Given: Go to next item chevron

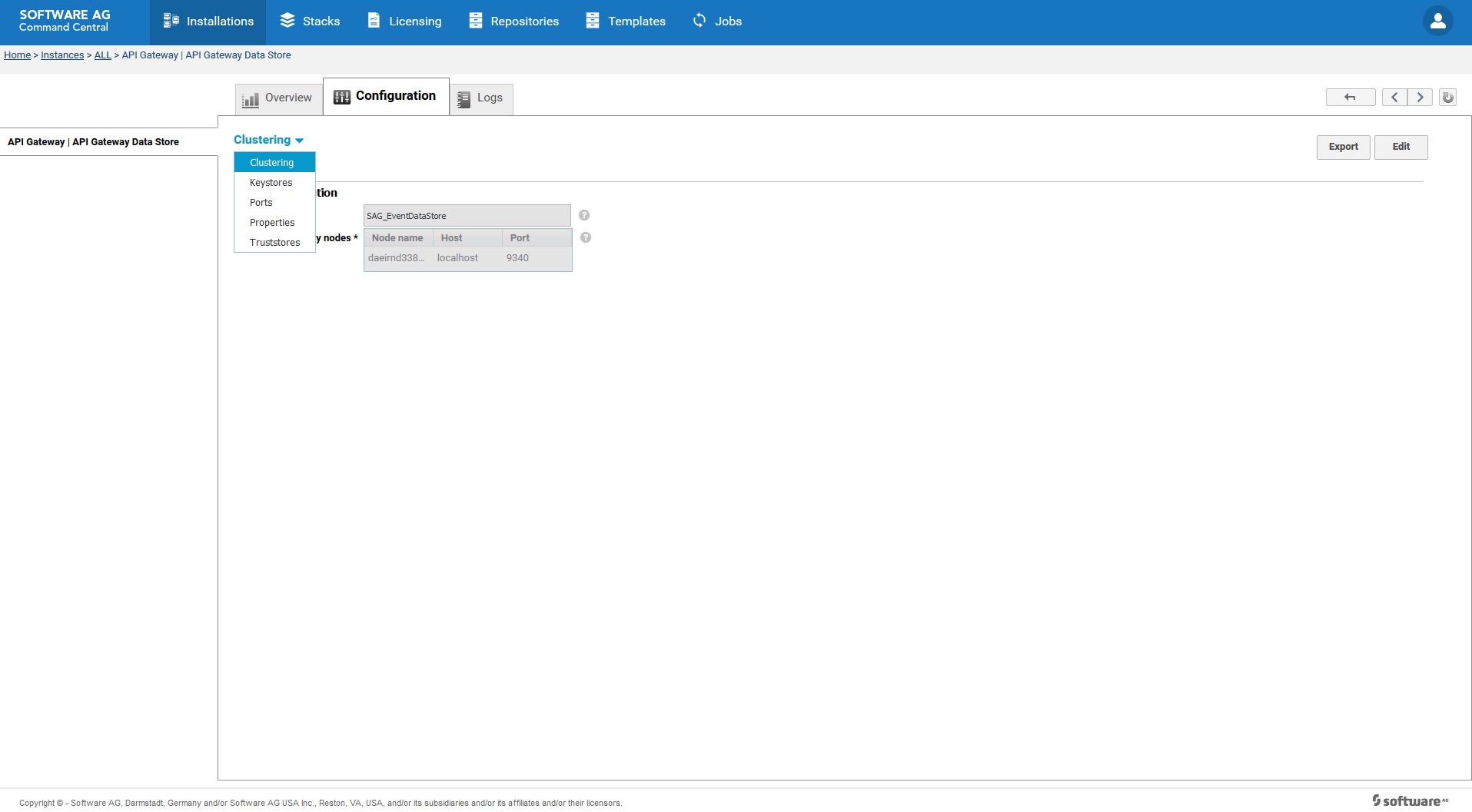Looking at the screenshot, I should (1420, 98).
